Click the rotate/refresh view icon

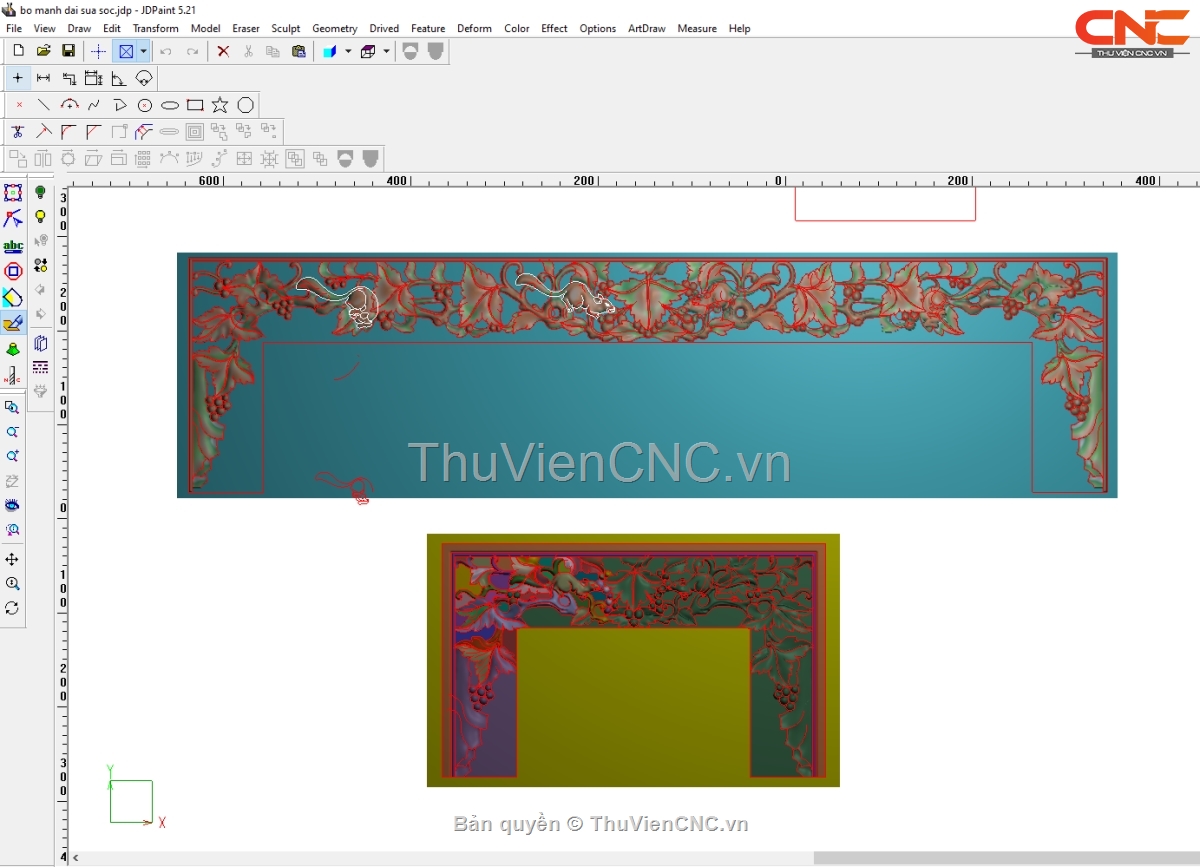[x=12, y=607]
